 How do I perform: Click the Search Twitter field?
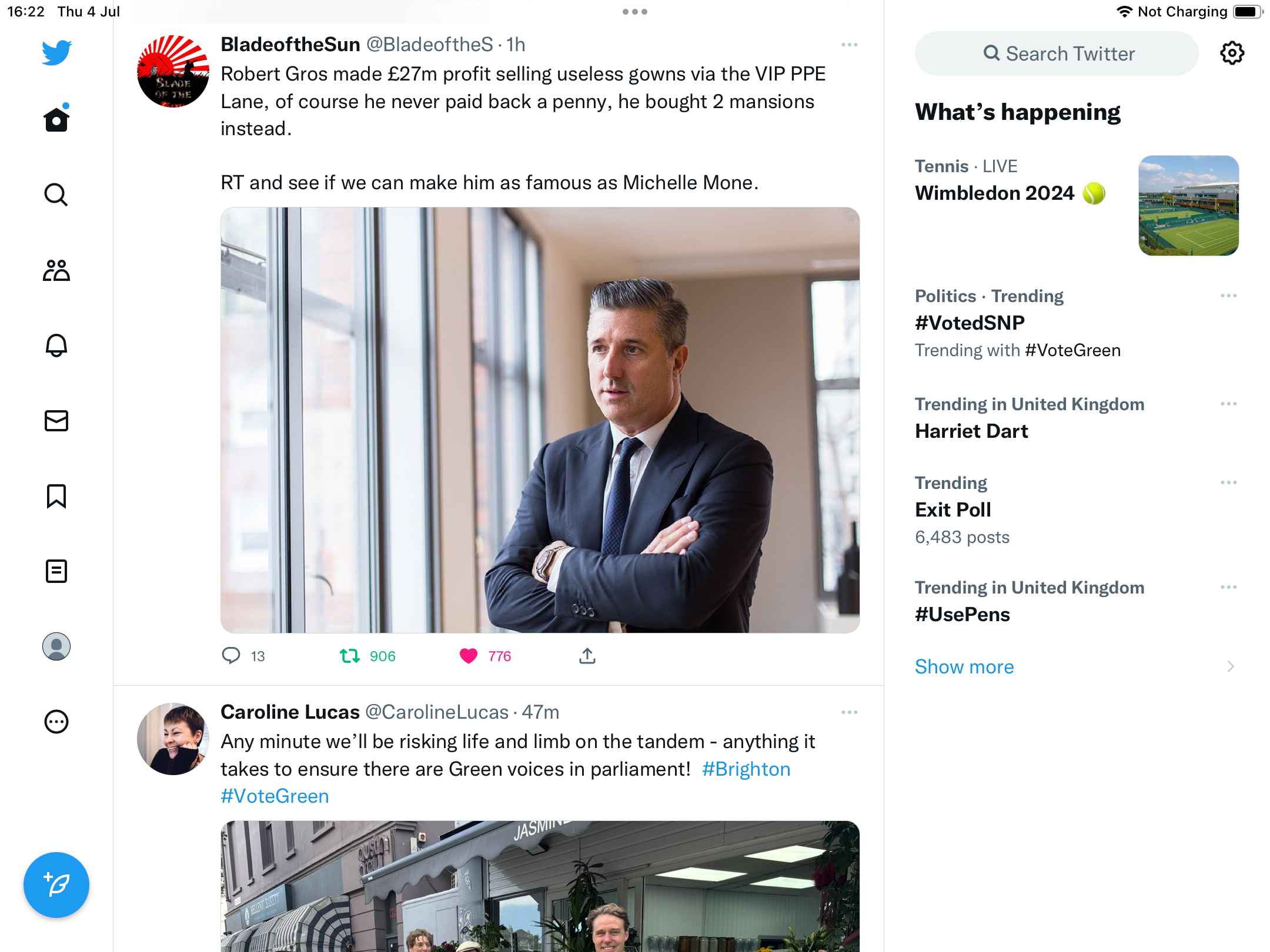click(x=1057, y=53)
